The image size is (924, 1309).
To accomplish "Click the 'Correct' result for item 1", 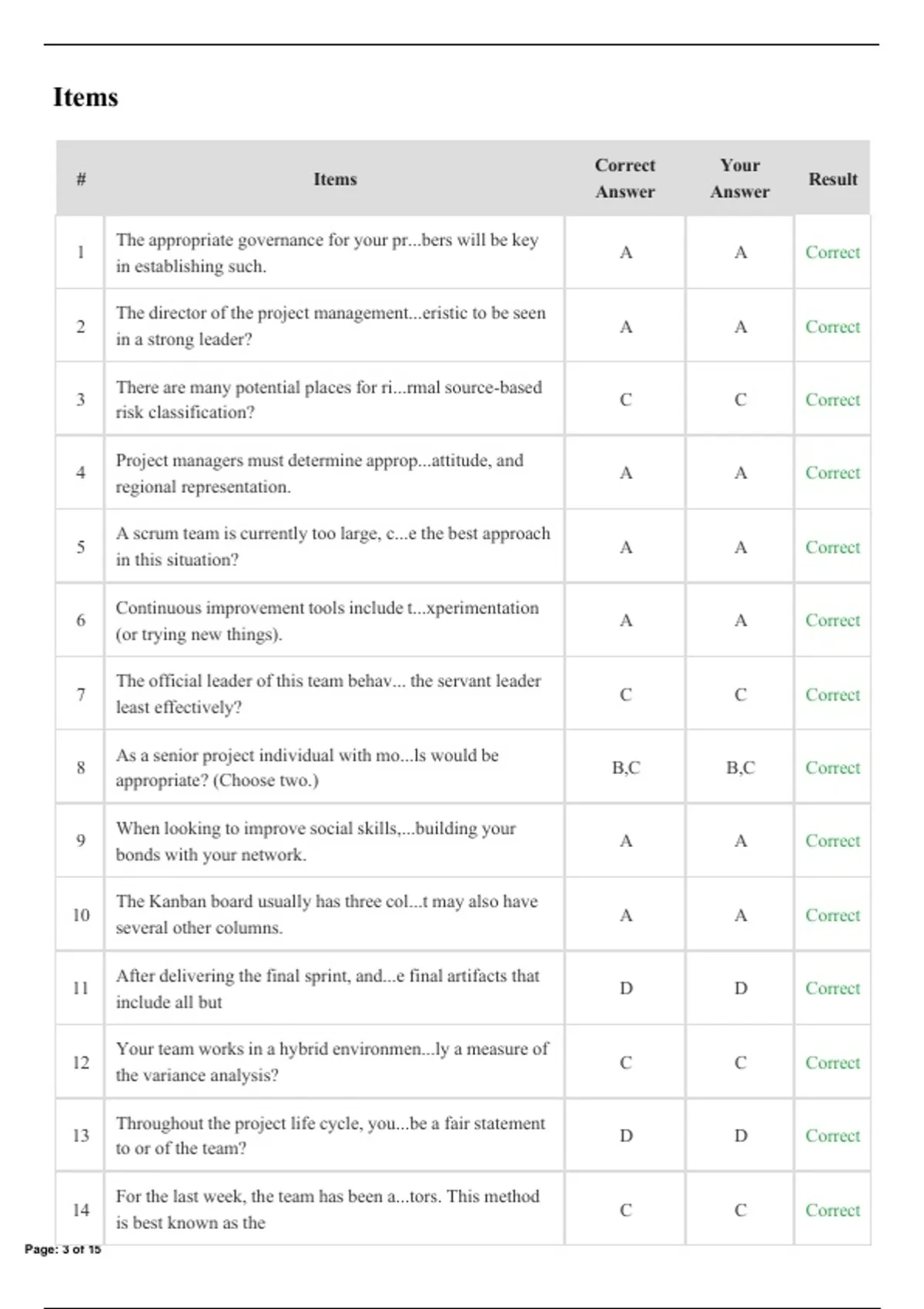I will click(832, 253).
